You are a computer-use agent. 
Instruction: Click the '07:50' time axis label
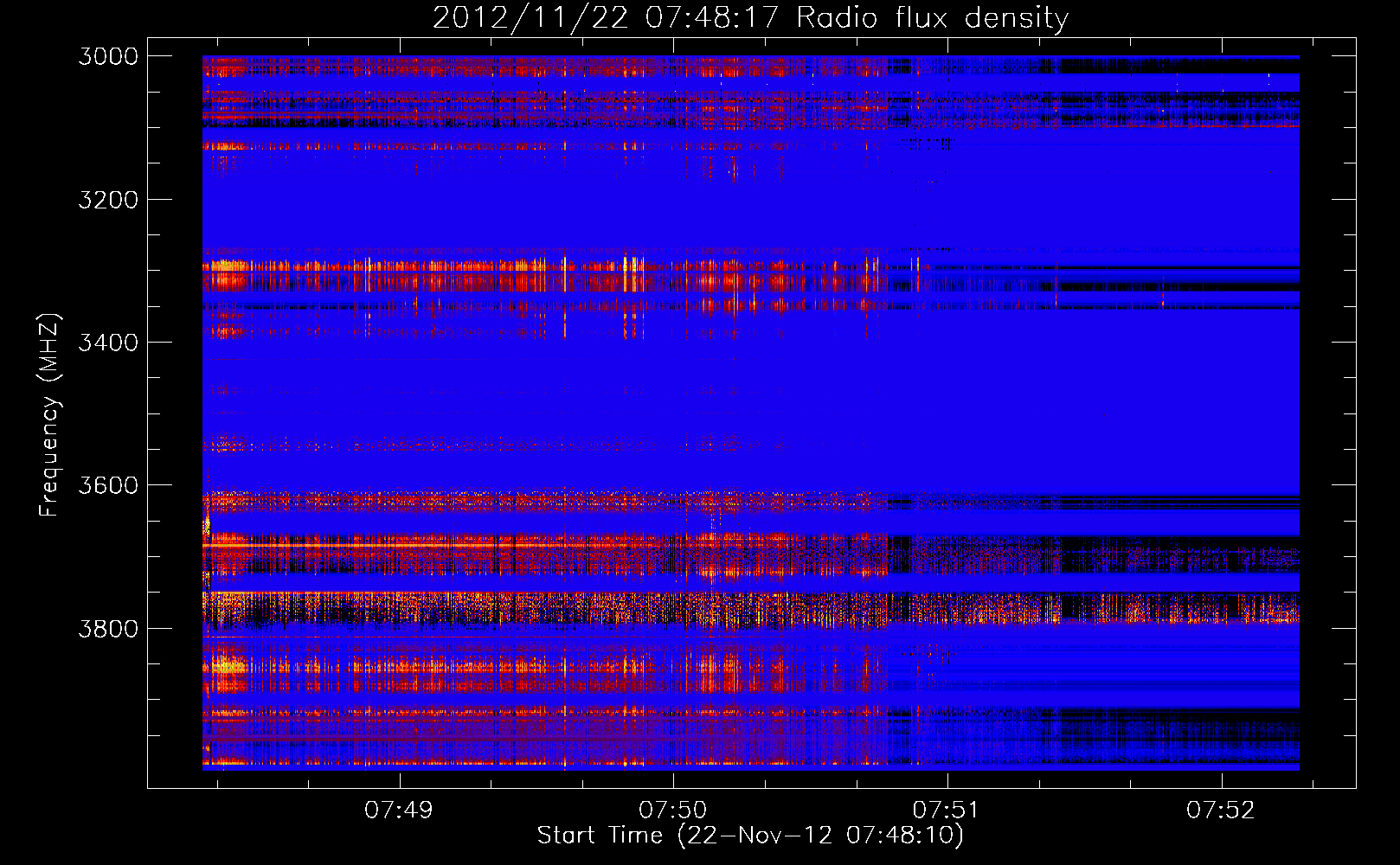tap(673, 811)
